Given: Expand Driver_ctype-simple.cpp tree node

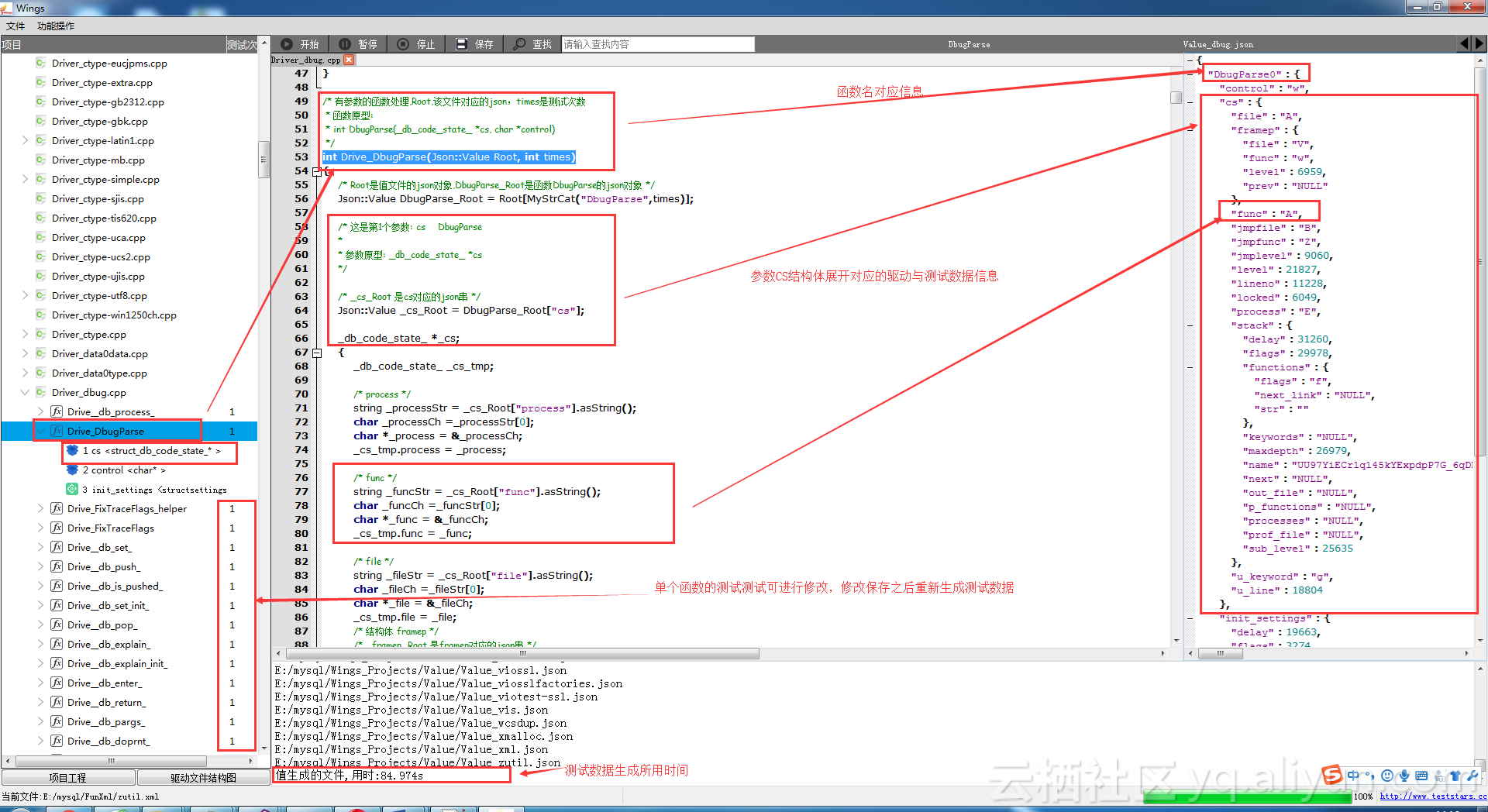Looking at the screenshot, I should 25,179.
